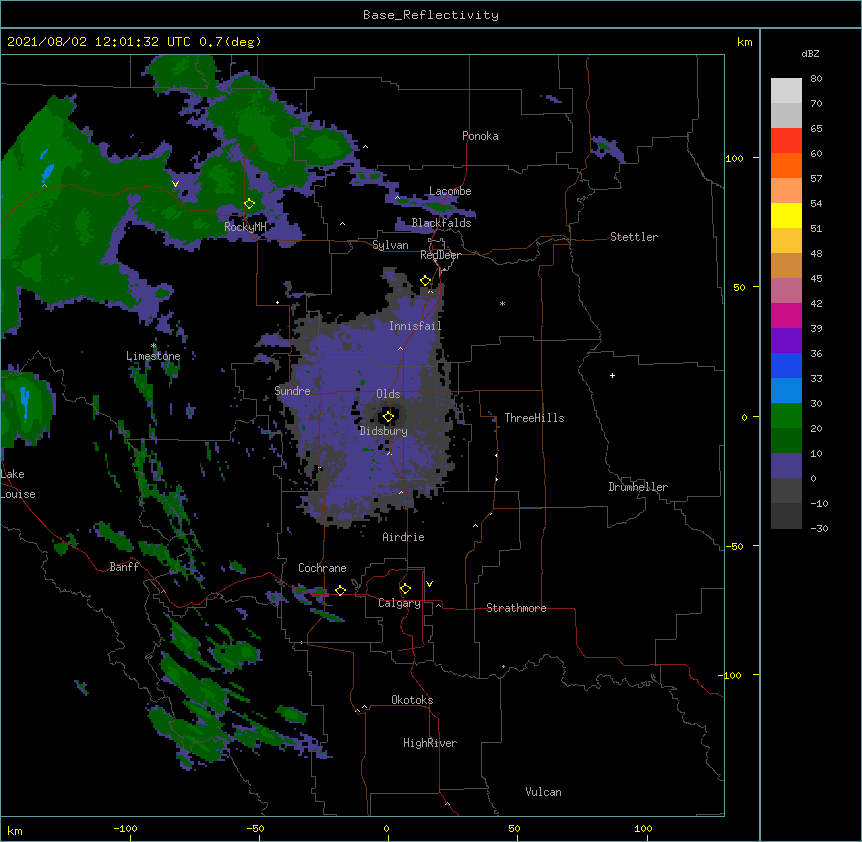Click the purple 10 dBZ color band
The height and width of the screenshot is (842, 862).
(786, 466)
